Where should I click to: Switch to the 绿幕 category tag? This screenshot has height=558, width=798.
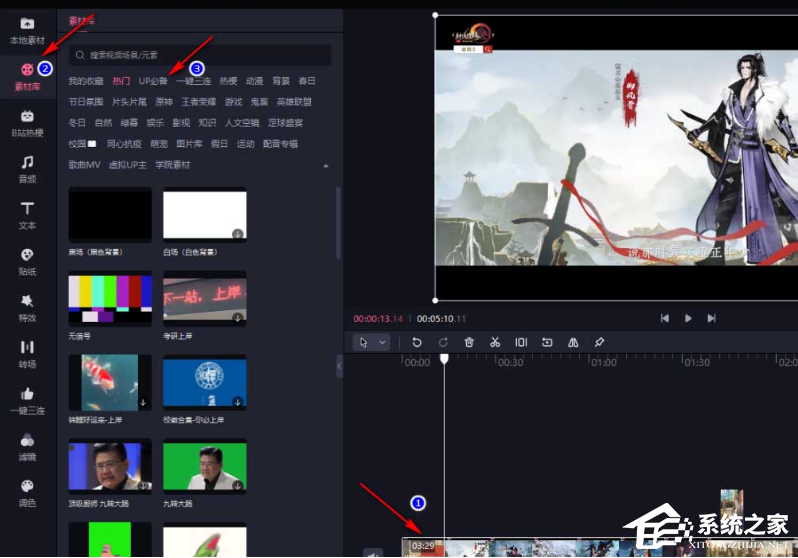(x=130, y=123)
